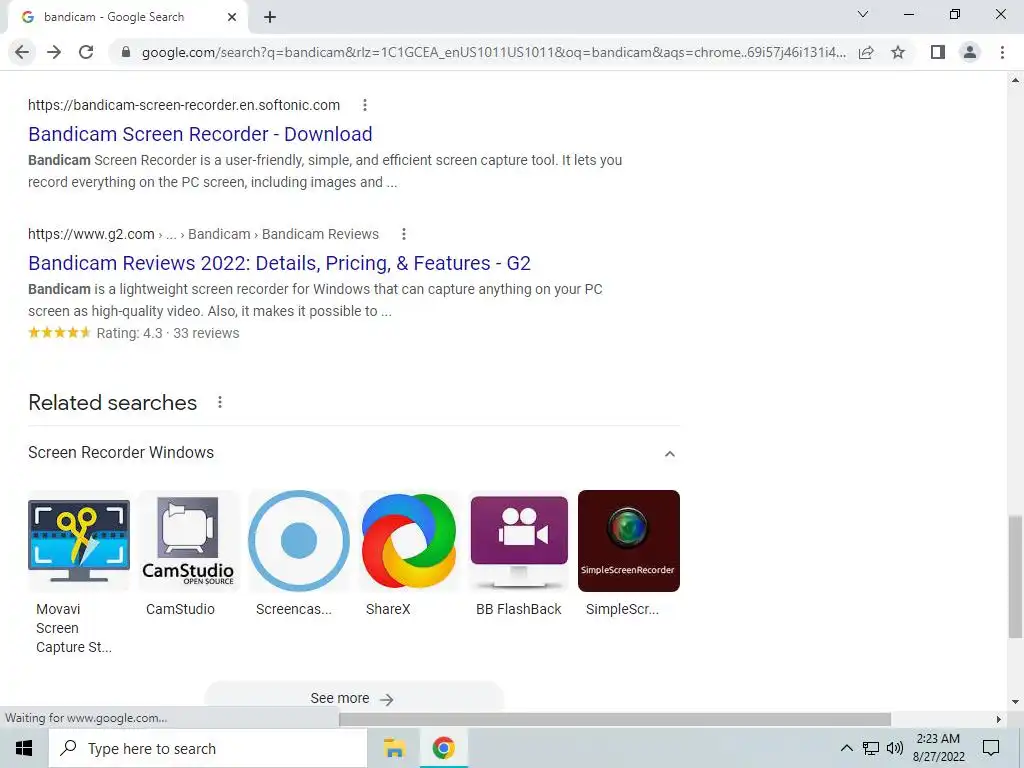1024x768 pixels.
Task: Select the Screencast circle icon thumbnail
Action: (299, 541)
